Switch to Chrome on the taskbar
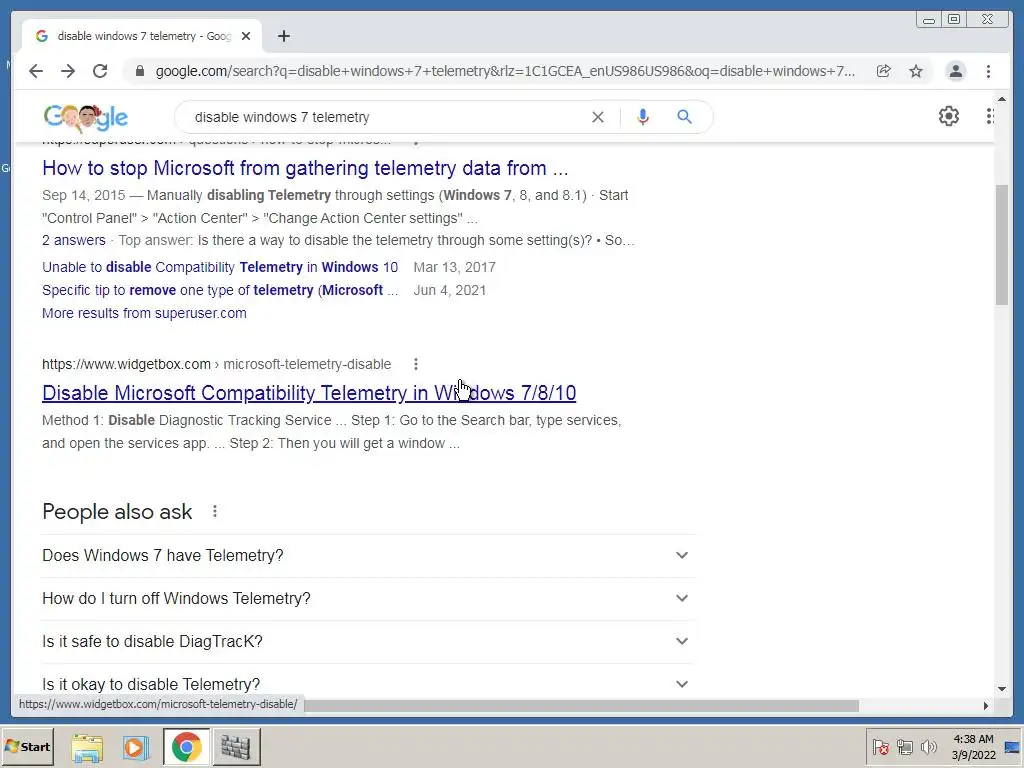This screenshot has width=1024, height=768. 187,747
